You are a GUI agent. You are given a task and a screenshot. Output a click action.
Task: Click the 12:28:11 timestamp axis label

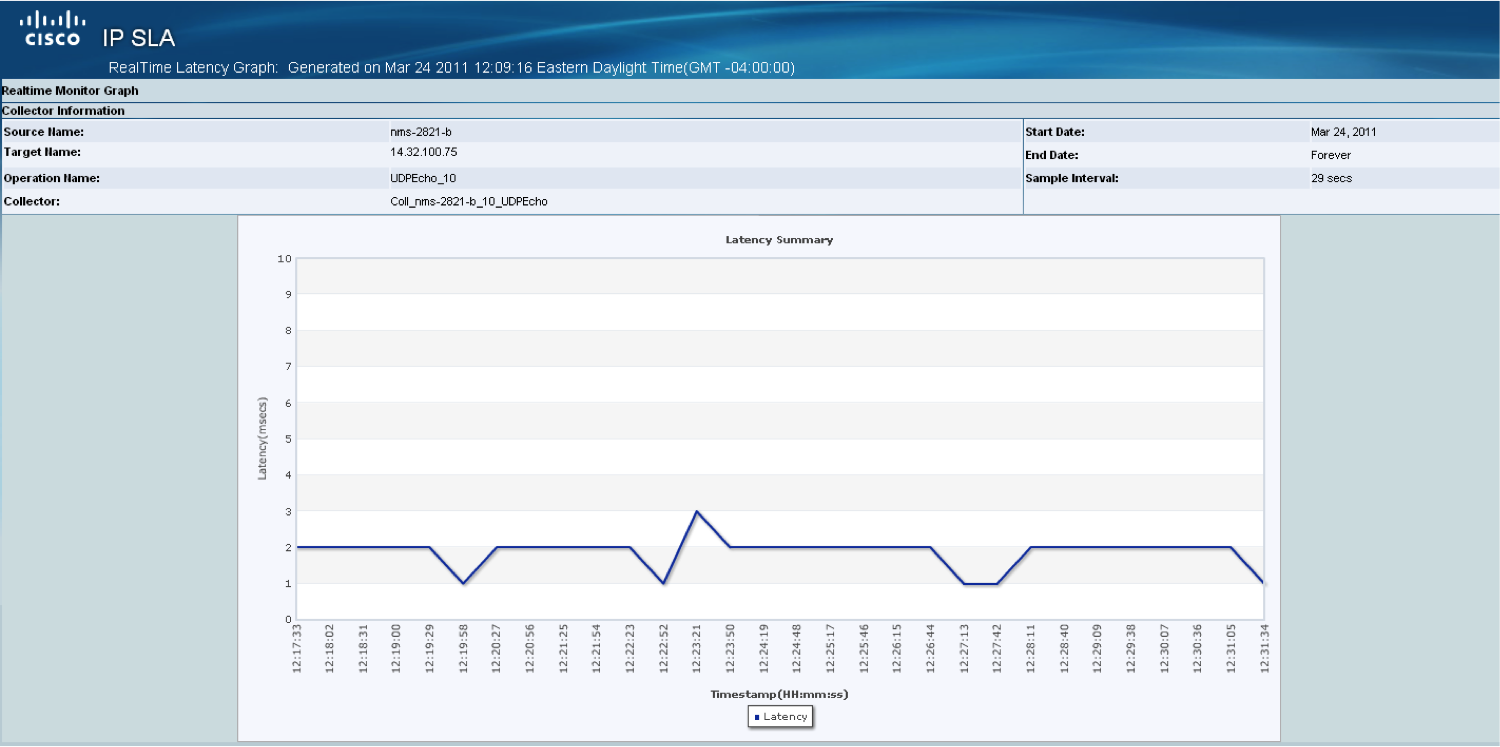pos(1031,648)
